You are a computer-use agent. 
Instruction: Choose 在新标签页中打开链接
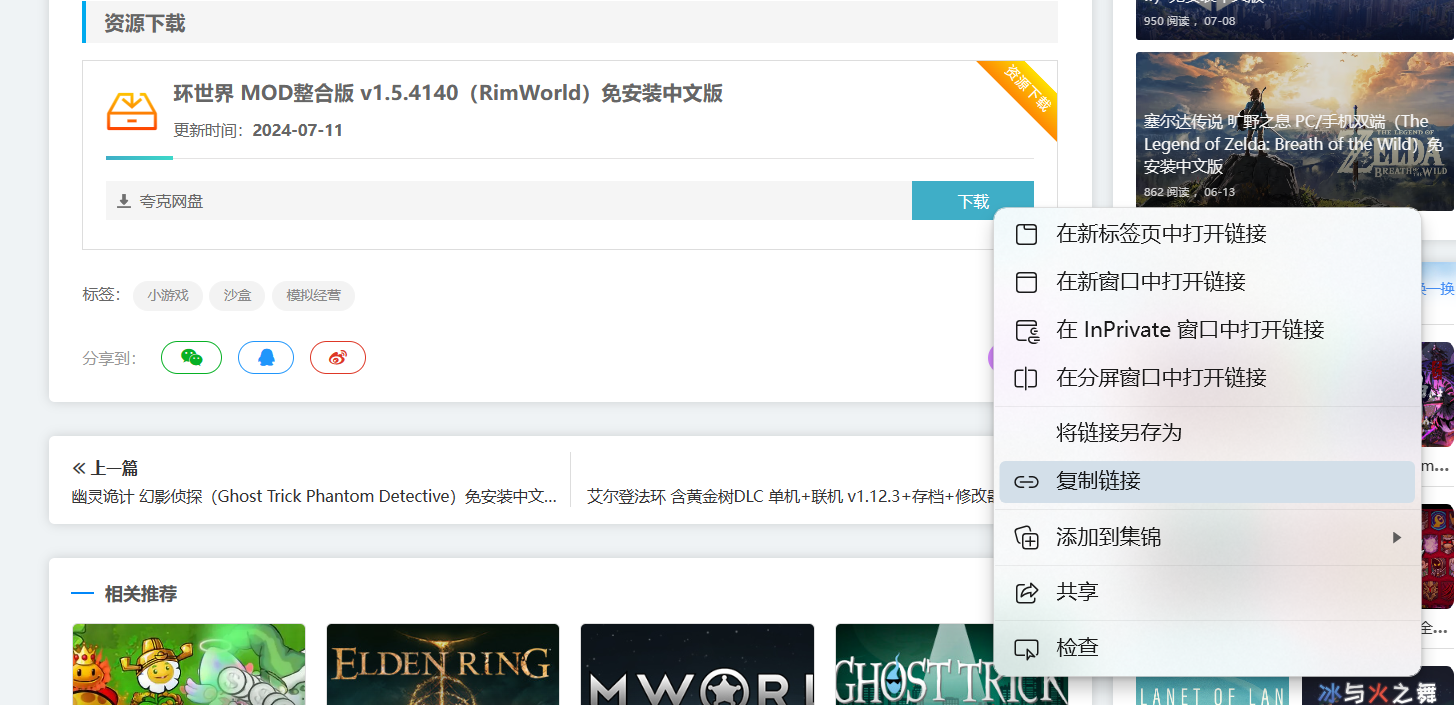tap(1207, 234)
